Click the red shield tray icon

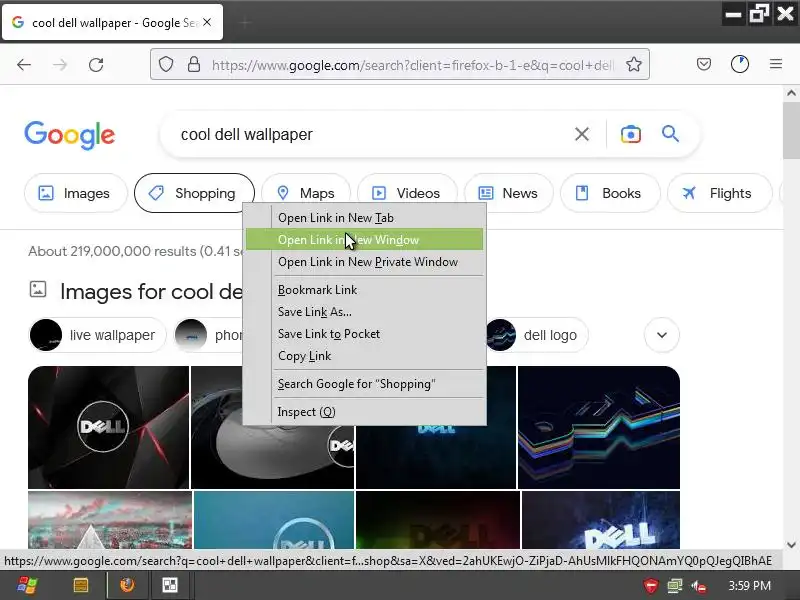tap(651, 586)
